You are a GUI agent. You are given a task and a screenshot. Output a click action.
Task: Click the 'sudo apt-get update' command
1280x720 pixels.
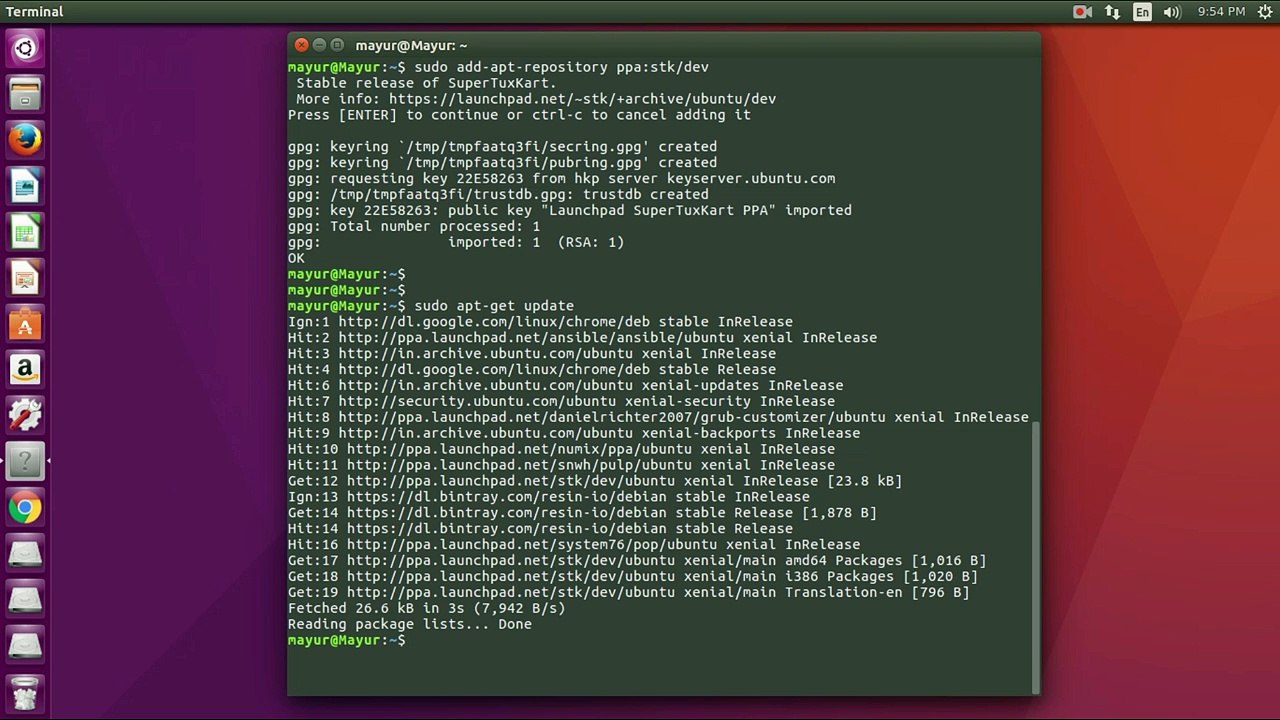[x=494, y=306]
